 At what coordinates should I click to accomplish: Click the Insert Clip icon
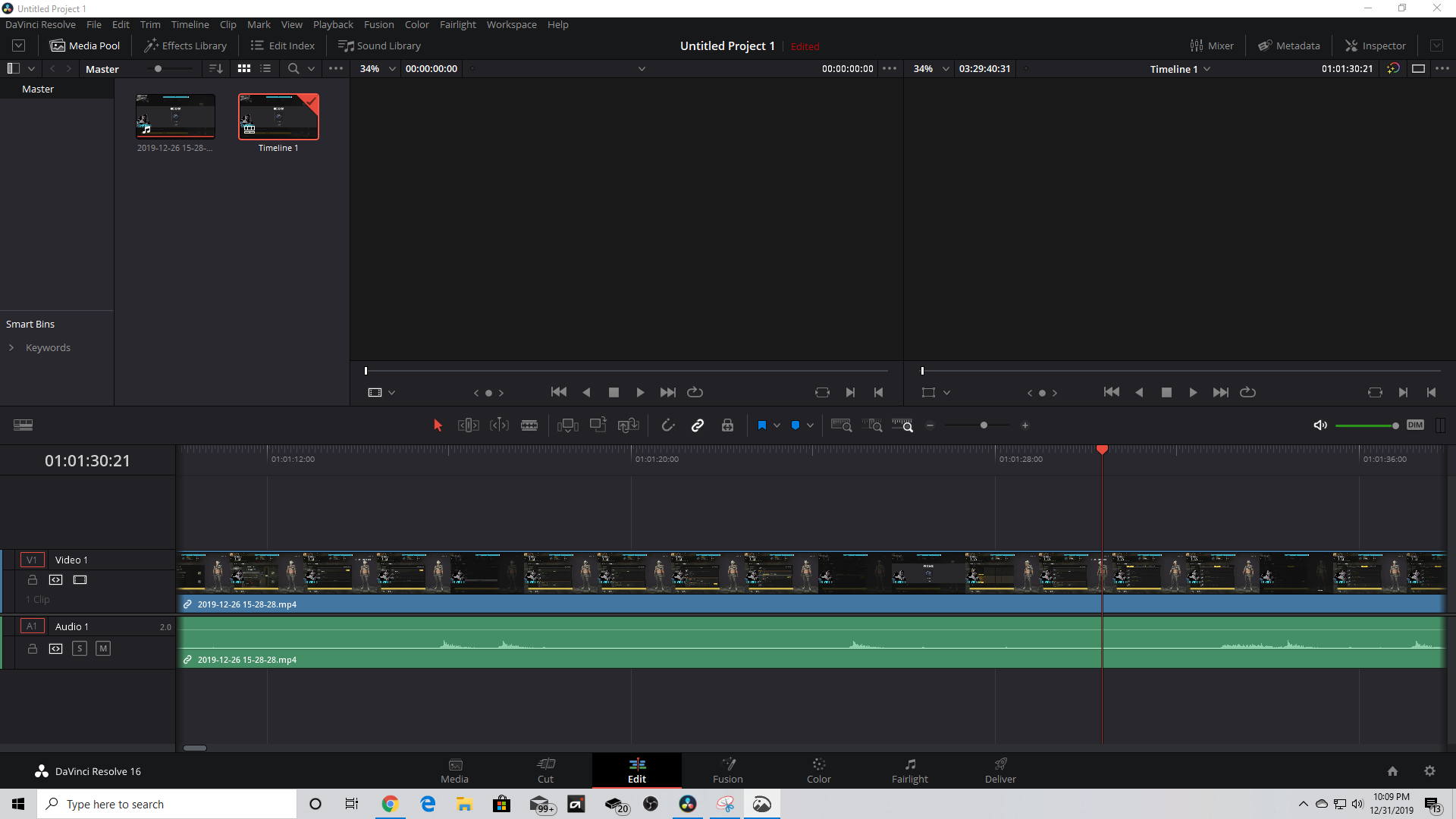tap(567, 425)
